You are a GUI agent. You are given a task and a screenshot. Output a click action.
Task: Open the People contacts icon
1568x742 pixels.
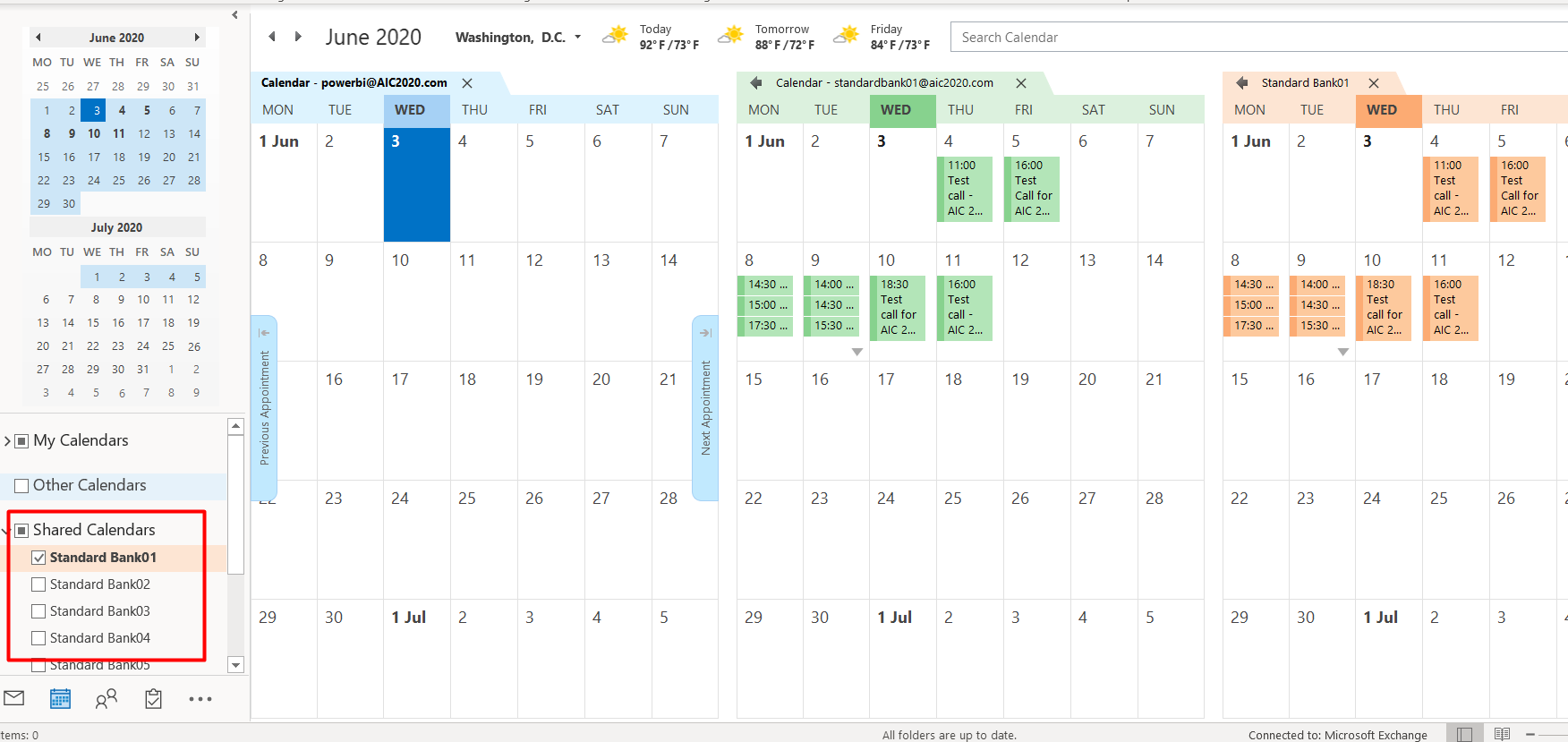pos(107,698)
